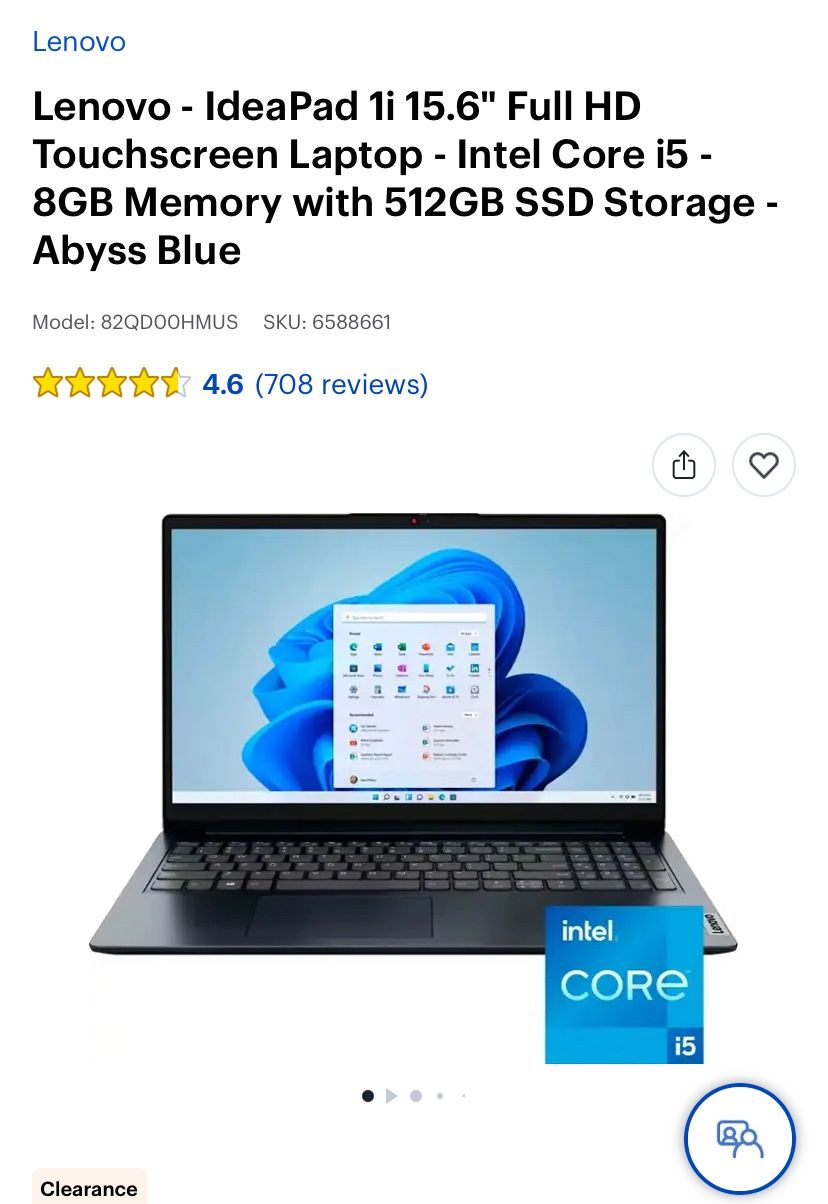Click the 4.6 rating score

223,384
